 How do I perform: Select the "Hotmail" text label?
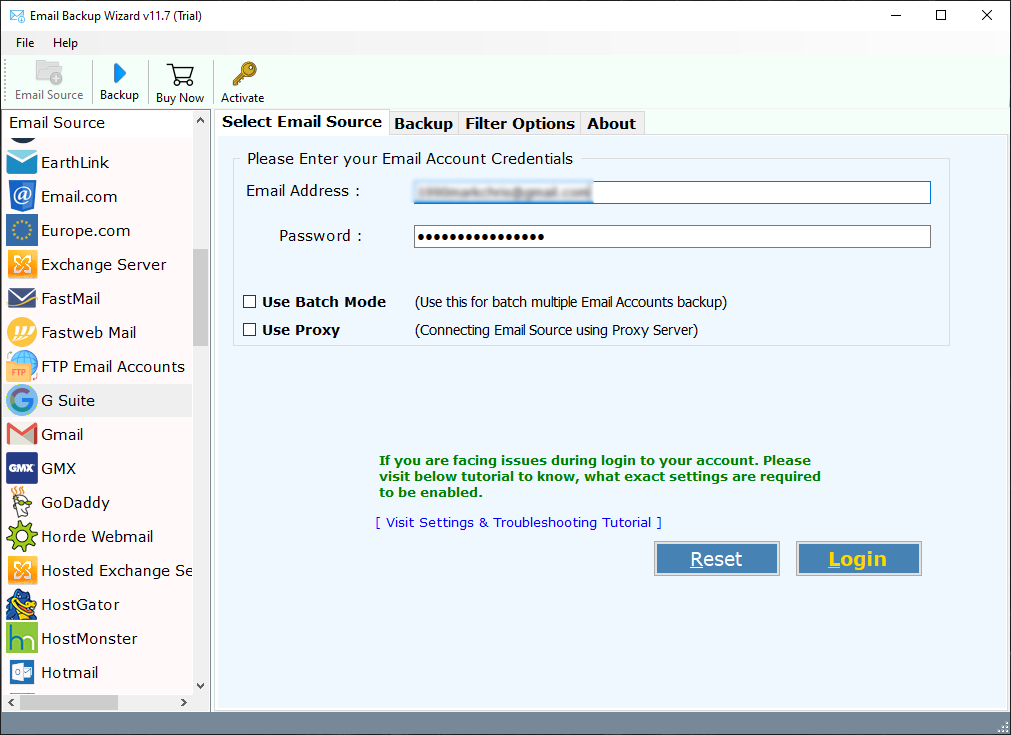pyautogui.click(x=70, y=672)
